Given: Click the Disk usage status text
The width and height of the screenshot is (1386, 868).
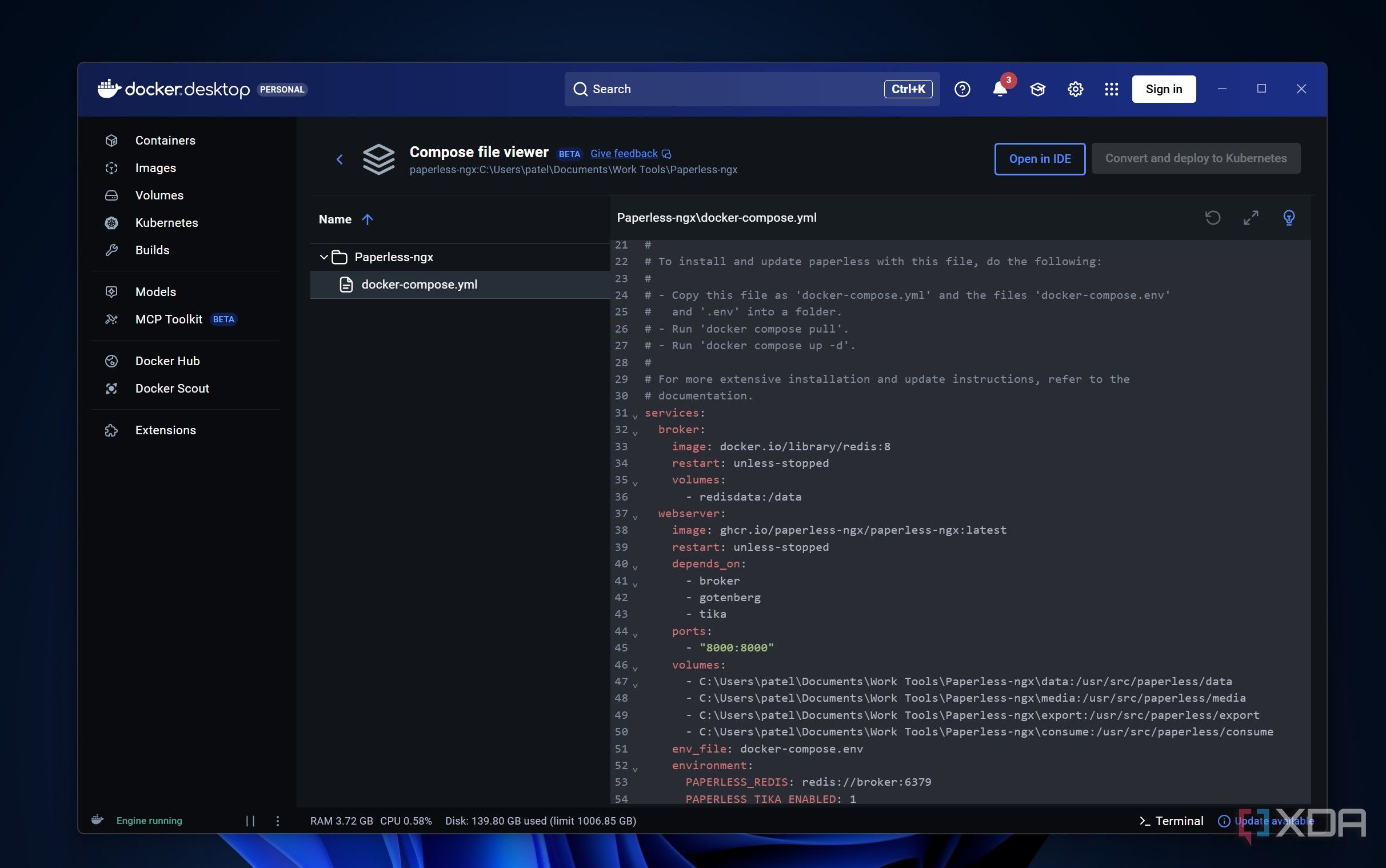Looking at the screenshot, I should coord(541,821).
